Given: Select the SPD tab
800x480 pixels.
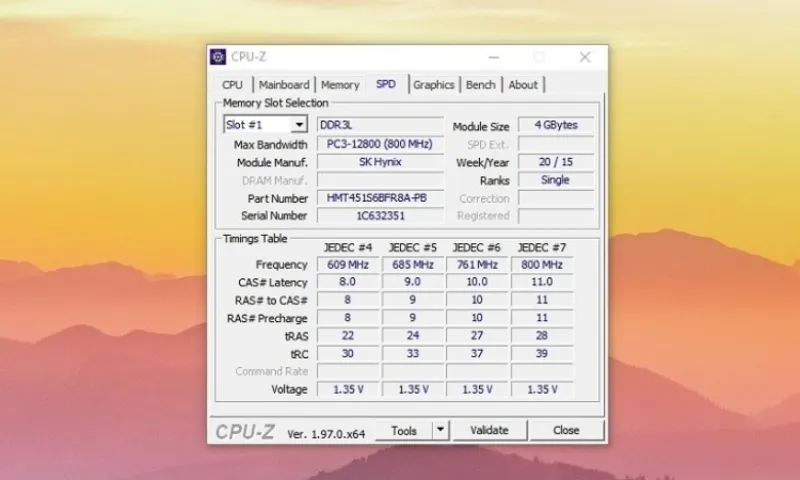Looking at the screenshot, I should pyautogui.click(x=386, y=84).
